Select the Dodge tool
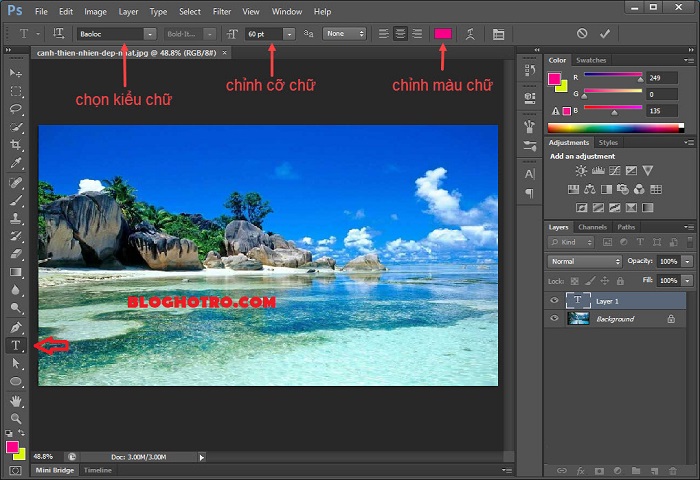The width and height of the screenshot is (700, 480). pos(16,308)
